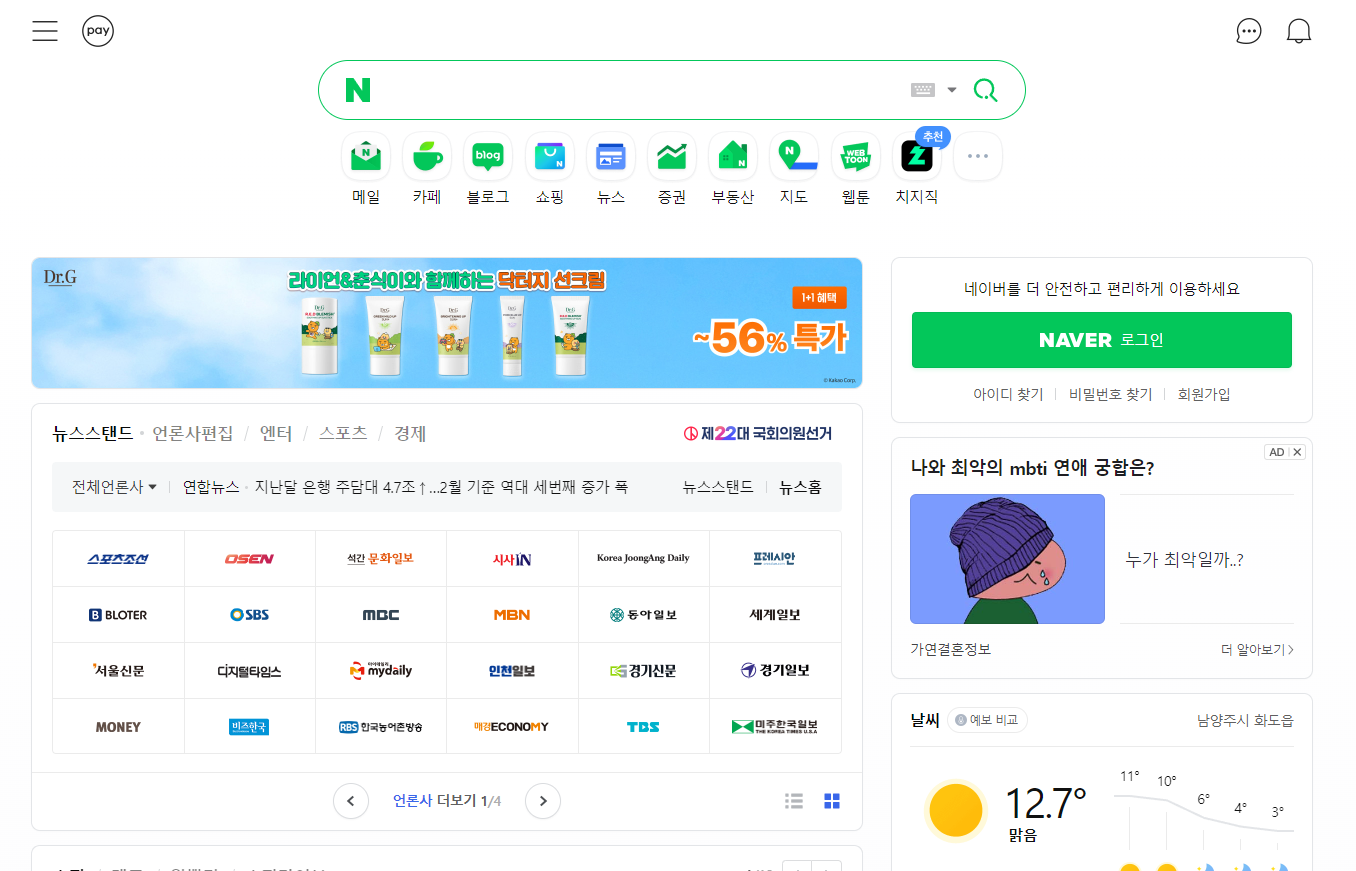Open 아이디 찾기 link
The height and width of the screenshot is (871, 1356).
tap(1008, 394)
